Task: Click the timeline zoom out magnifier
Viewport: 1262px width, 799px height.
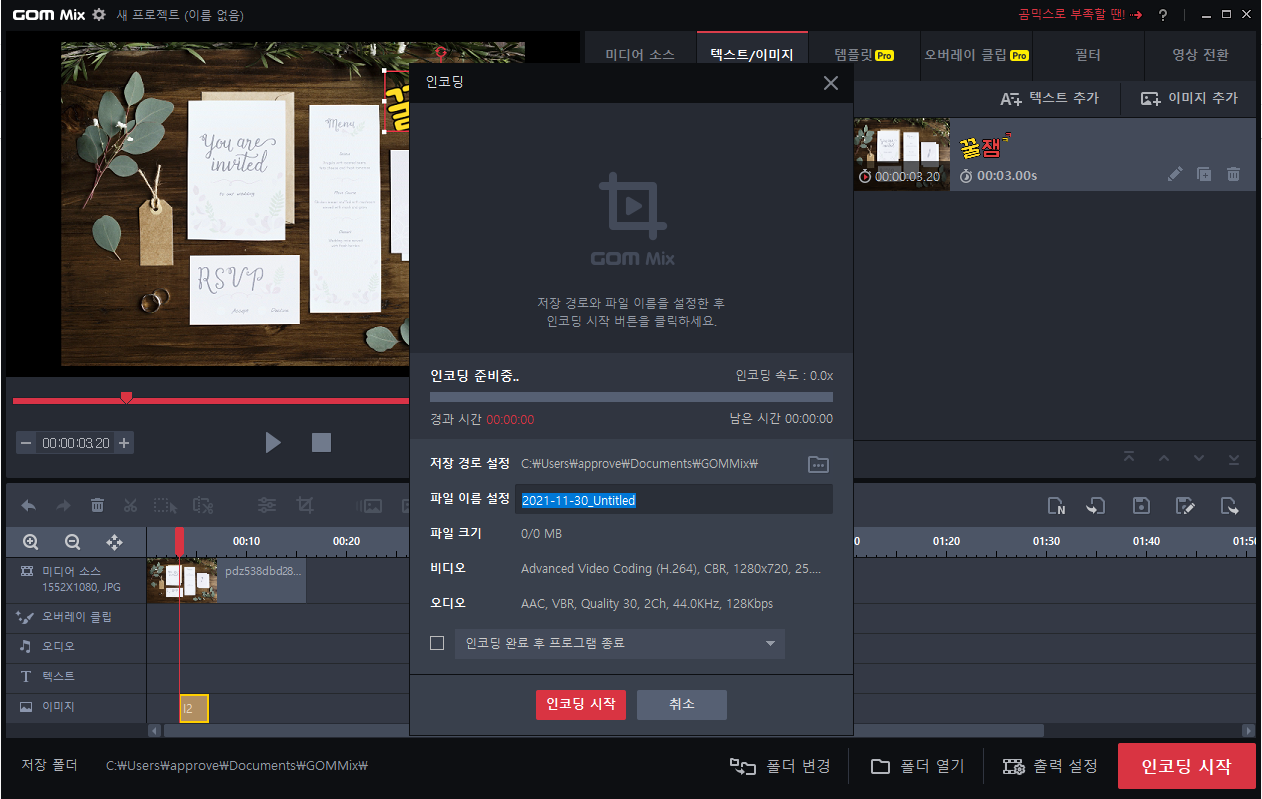Action: coord(72,542)
